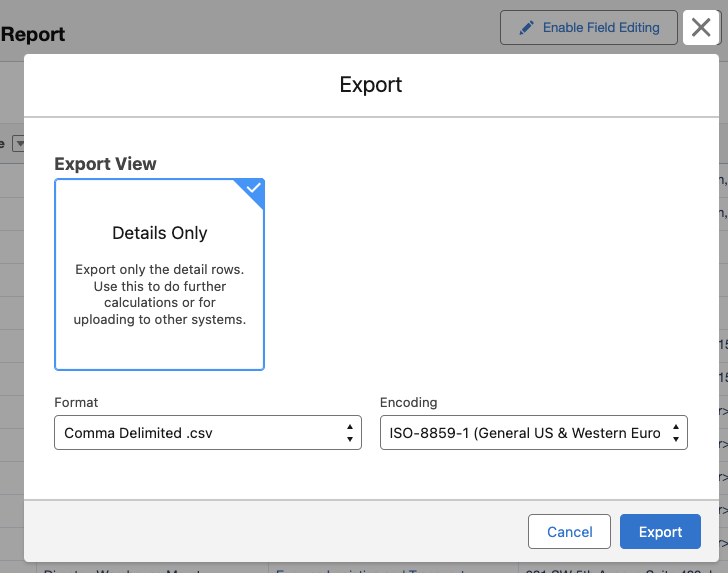Cancel the export

click(569, 531)
